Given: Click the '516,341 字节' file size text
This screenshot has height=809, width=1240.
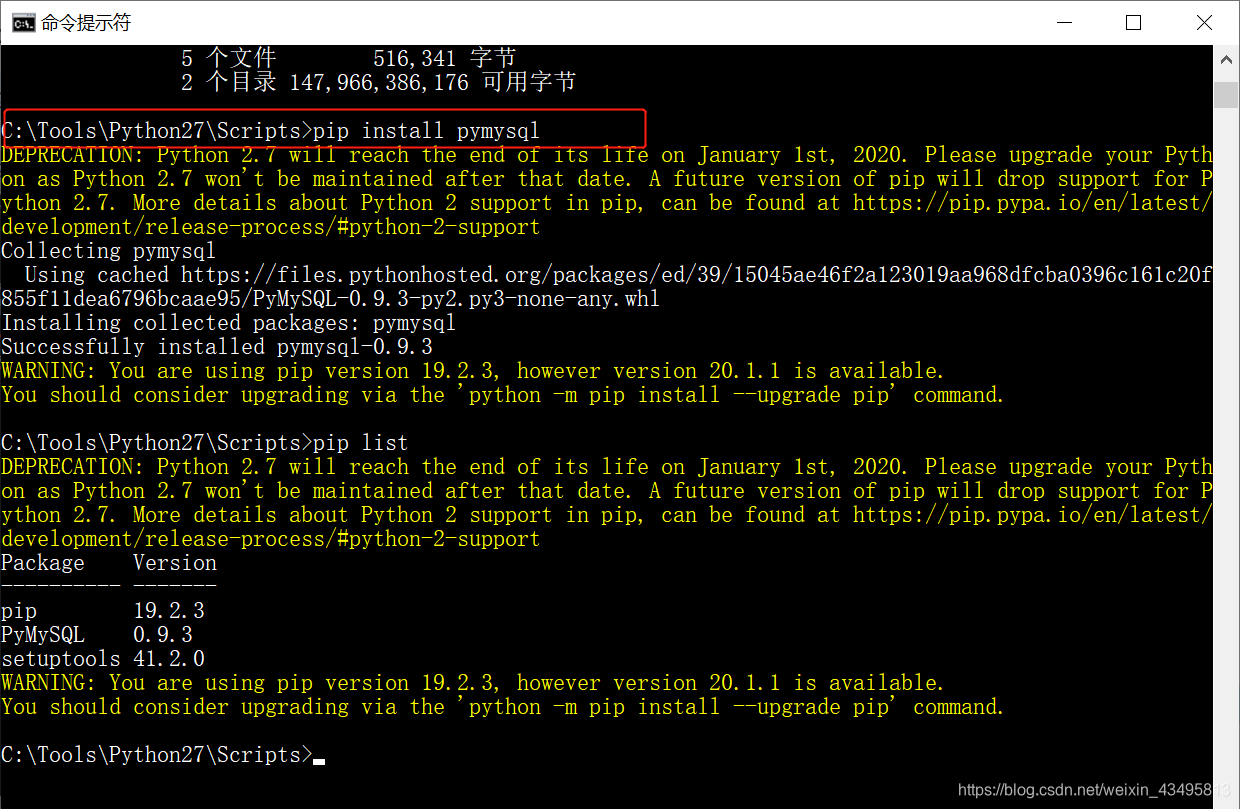Looking at the screenshot, I should pos(445,59).
